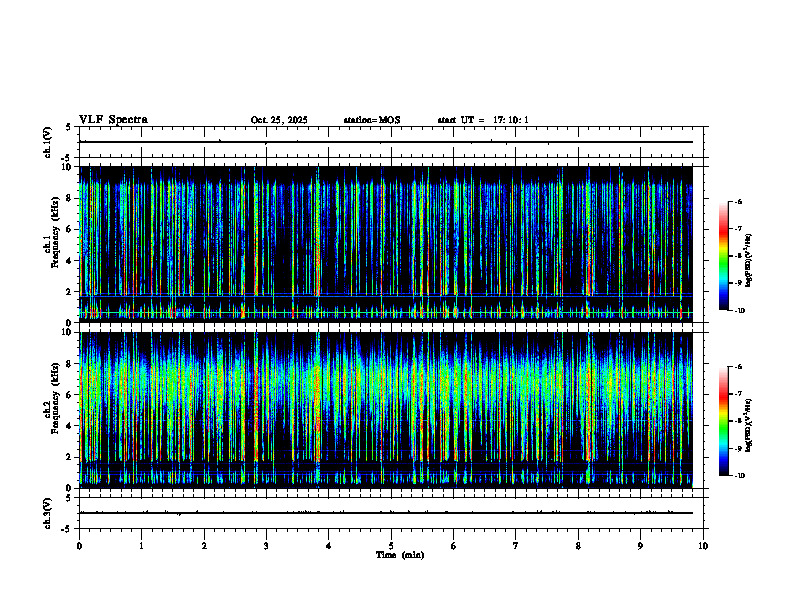The image size is (792, 612).
Task: Click the ch.2 "Frequency (kHz)" axis label
Action: click(x=56, y=398)
